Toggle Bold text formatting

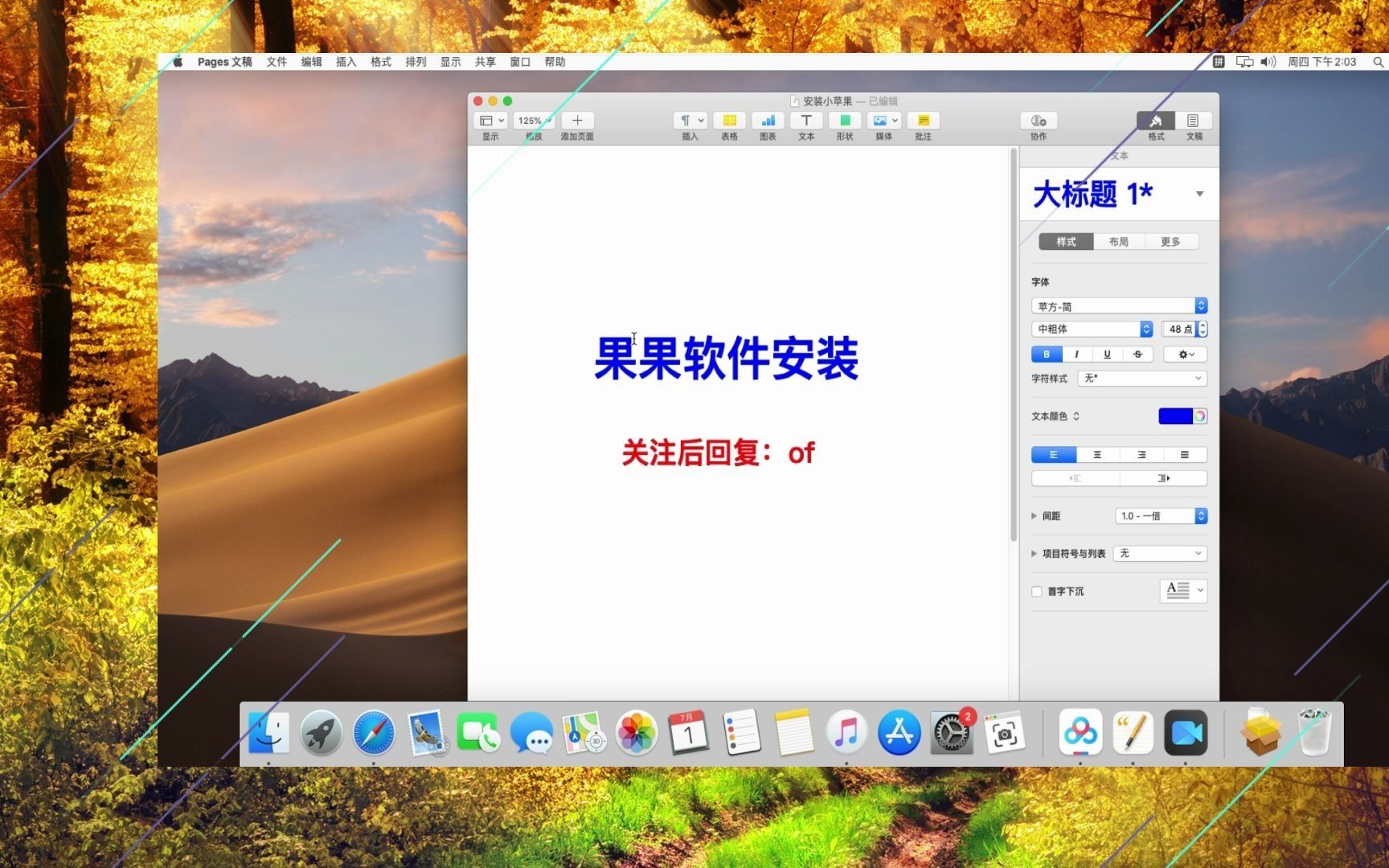click(1046, 354)
